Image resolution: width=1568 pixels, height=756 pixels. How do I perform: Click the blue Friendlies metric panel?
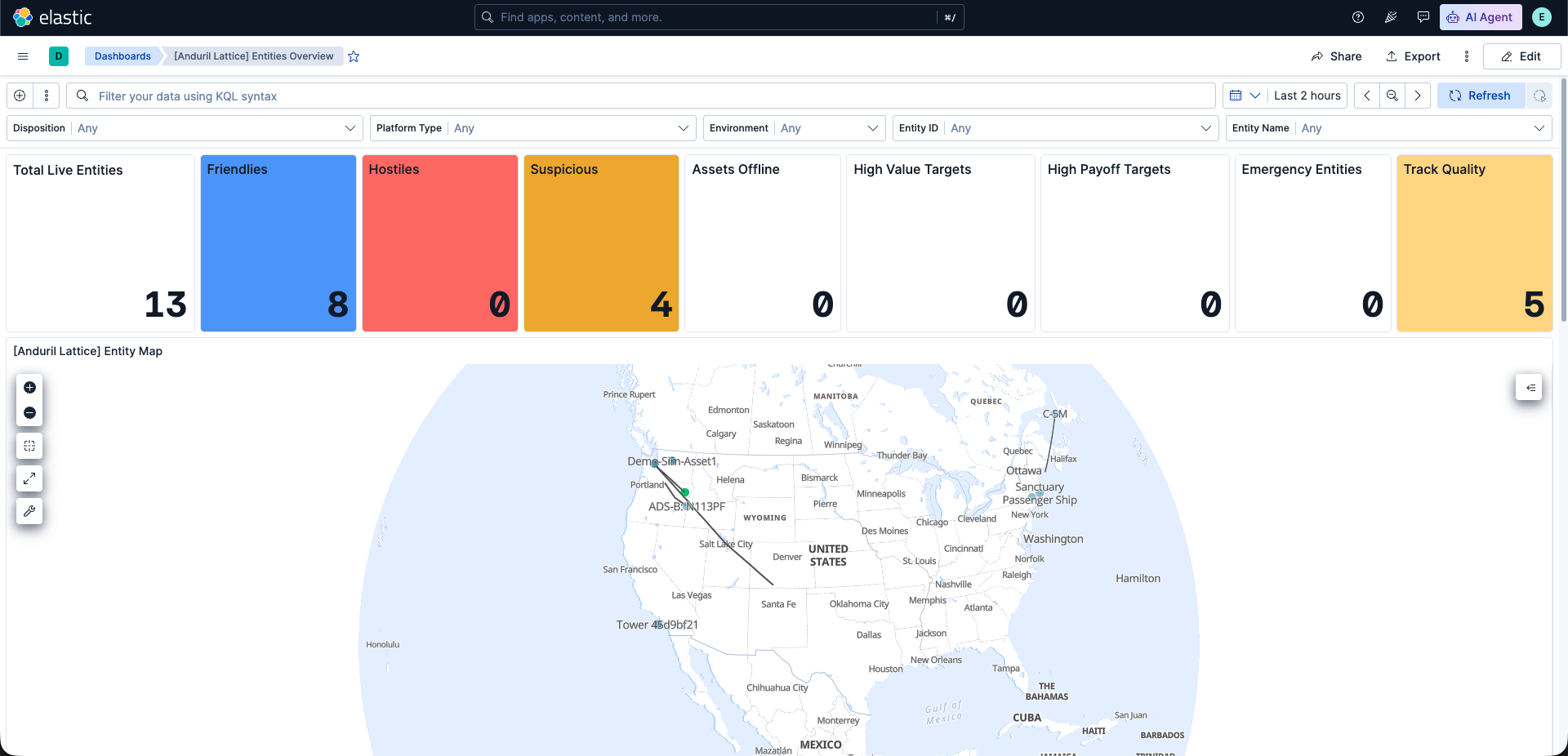click(x=278, y=243)
